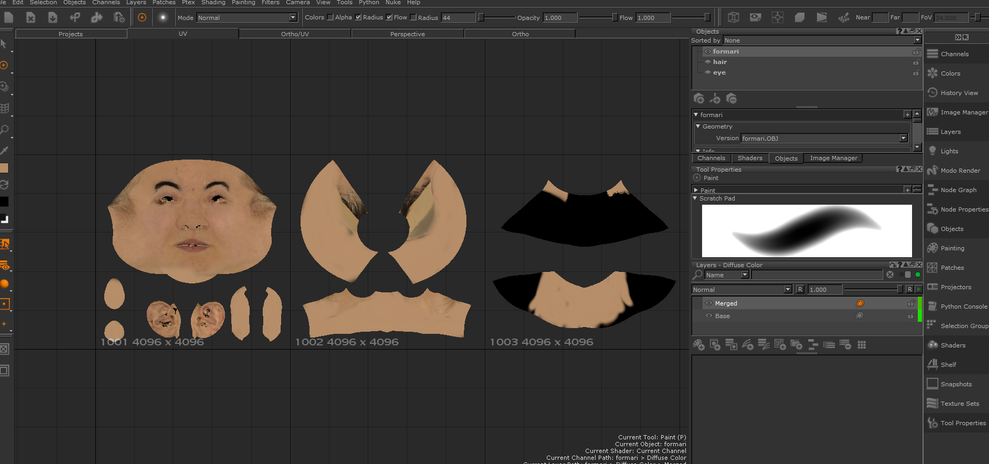Open the Filters menu
989x464 pixels.
click(x=269, y=3)
